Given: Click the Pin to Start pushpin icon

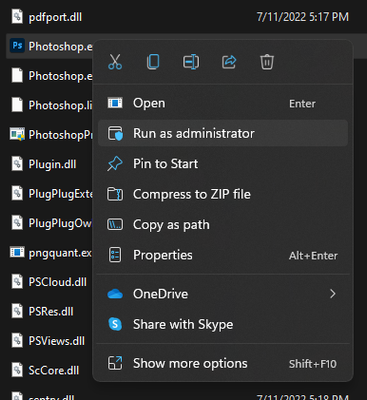Looking at the screenshot, I should (115, 164).
